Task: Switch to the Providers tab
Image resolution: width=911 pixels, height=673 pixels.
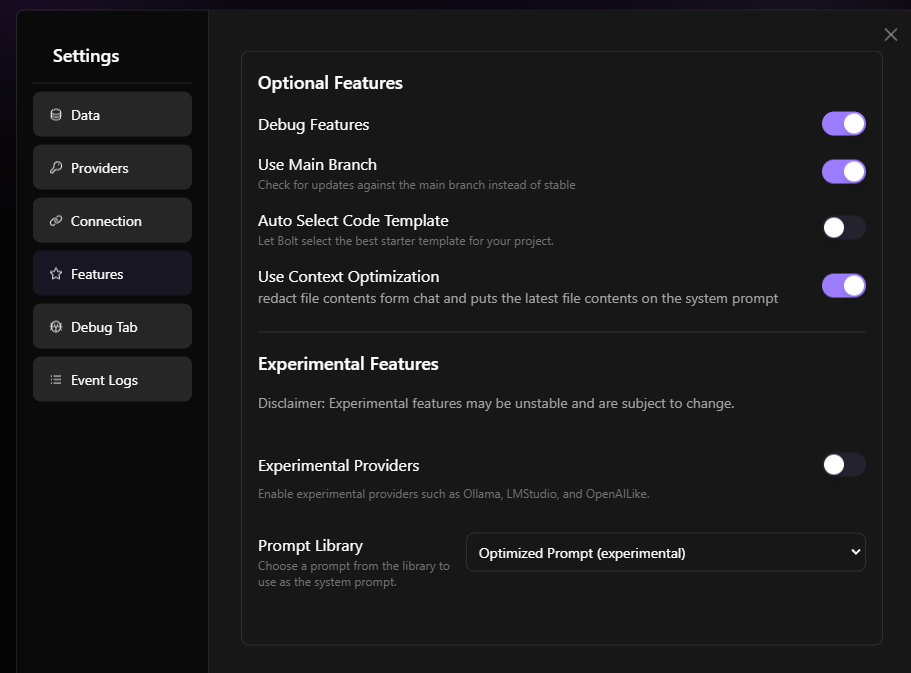Action: (112, 167)
